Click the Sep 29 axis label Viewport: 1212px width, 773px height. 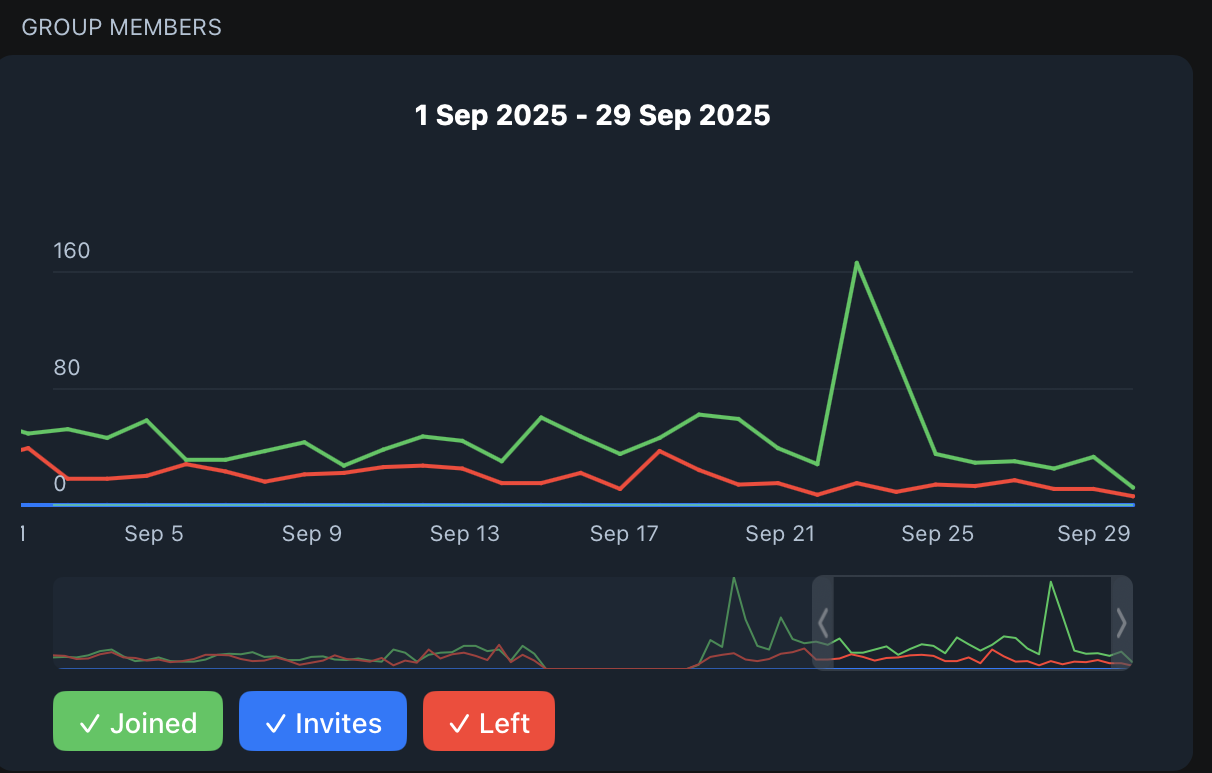(x=1094, y=534)
